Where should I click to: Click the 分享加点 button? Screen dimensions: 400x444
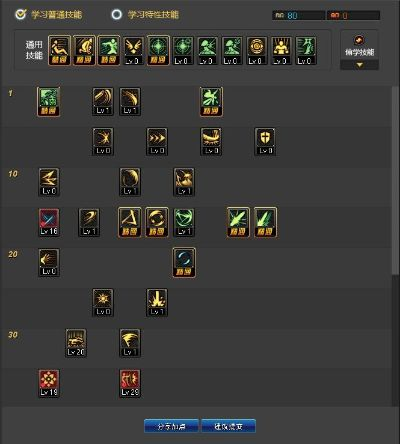tap(171, 426)
